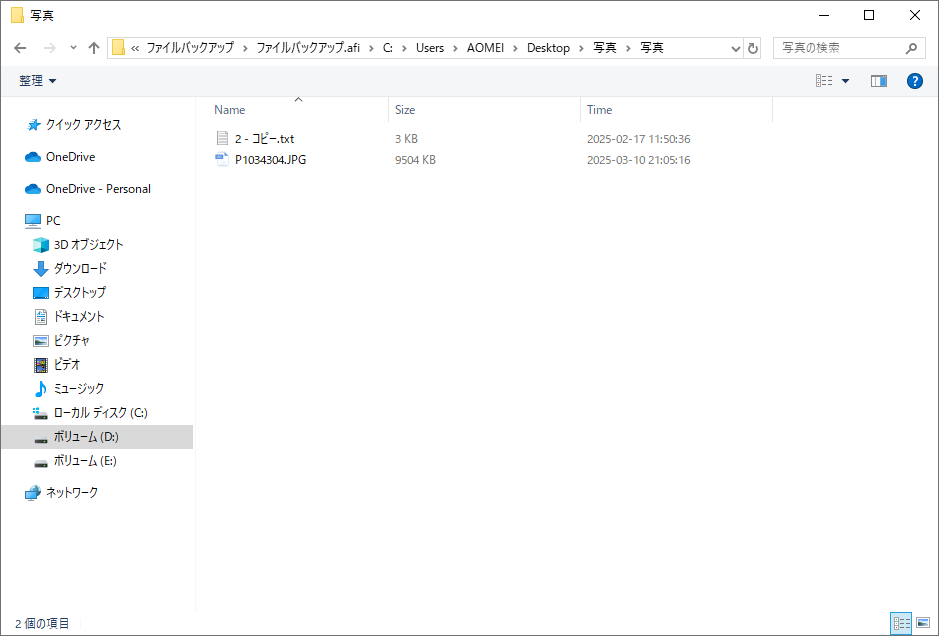Click the text file icon of 2 - コピー.txt
The height and width of the screenshot is (636, 939).
222,138
